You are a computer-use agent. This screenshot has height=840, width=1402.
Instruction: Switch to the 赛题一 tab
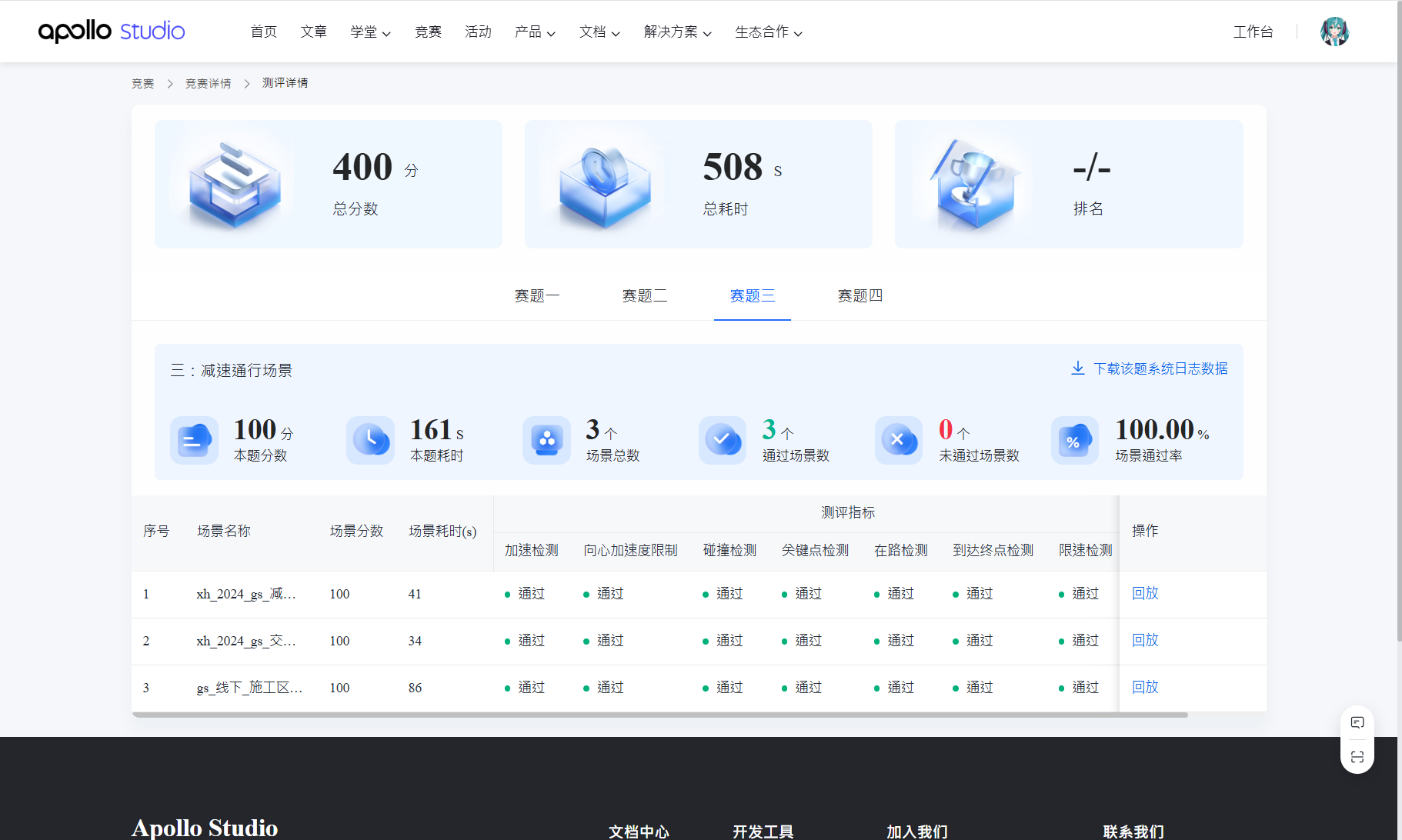tap(537, 296)
